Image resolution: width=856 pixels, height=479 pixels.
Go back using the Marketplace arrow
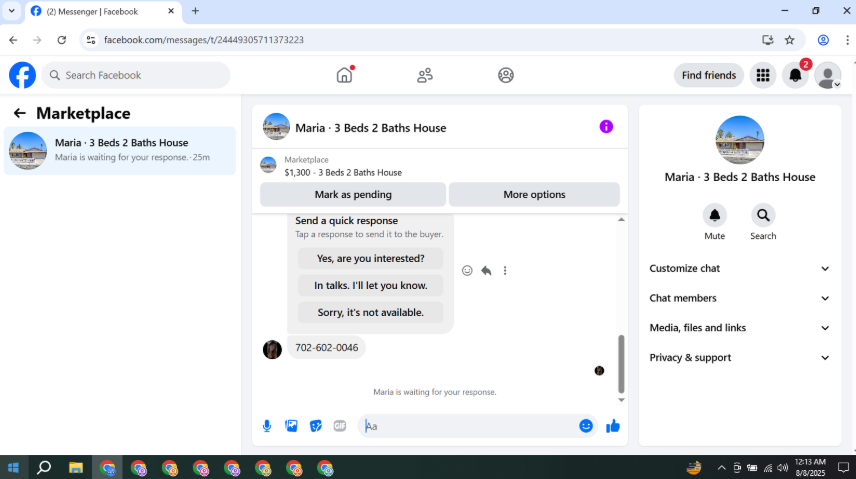click(x=20, y=113)
